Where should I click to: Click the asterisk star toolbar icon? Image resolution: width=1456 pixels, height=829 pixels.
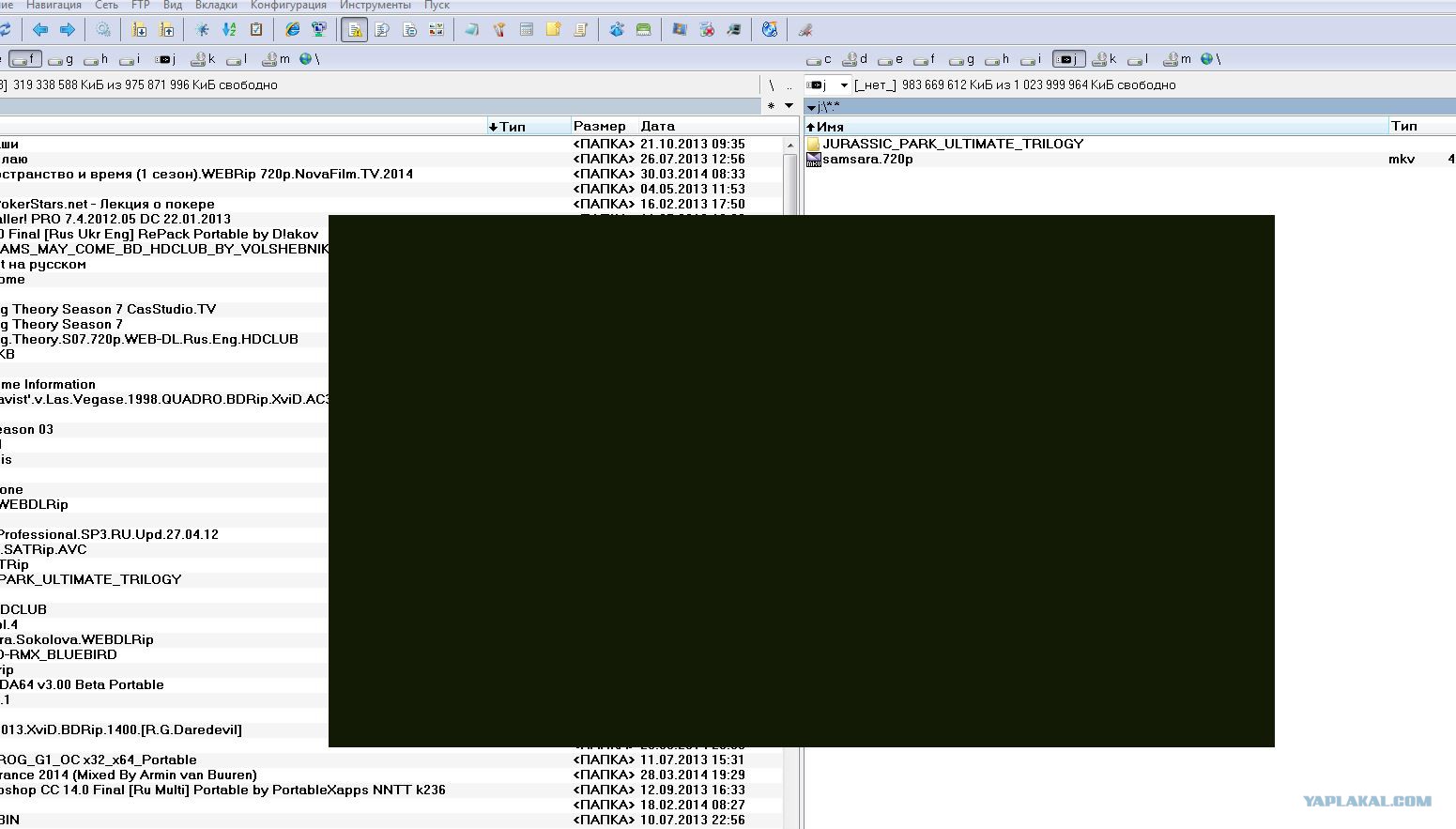pyautogui.click(x=202, y=30)
